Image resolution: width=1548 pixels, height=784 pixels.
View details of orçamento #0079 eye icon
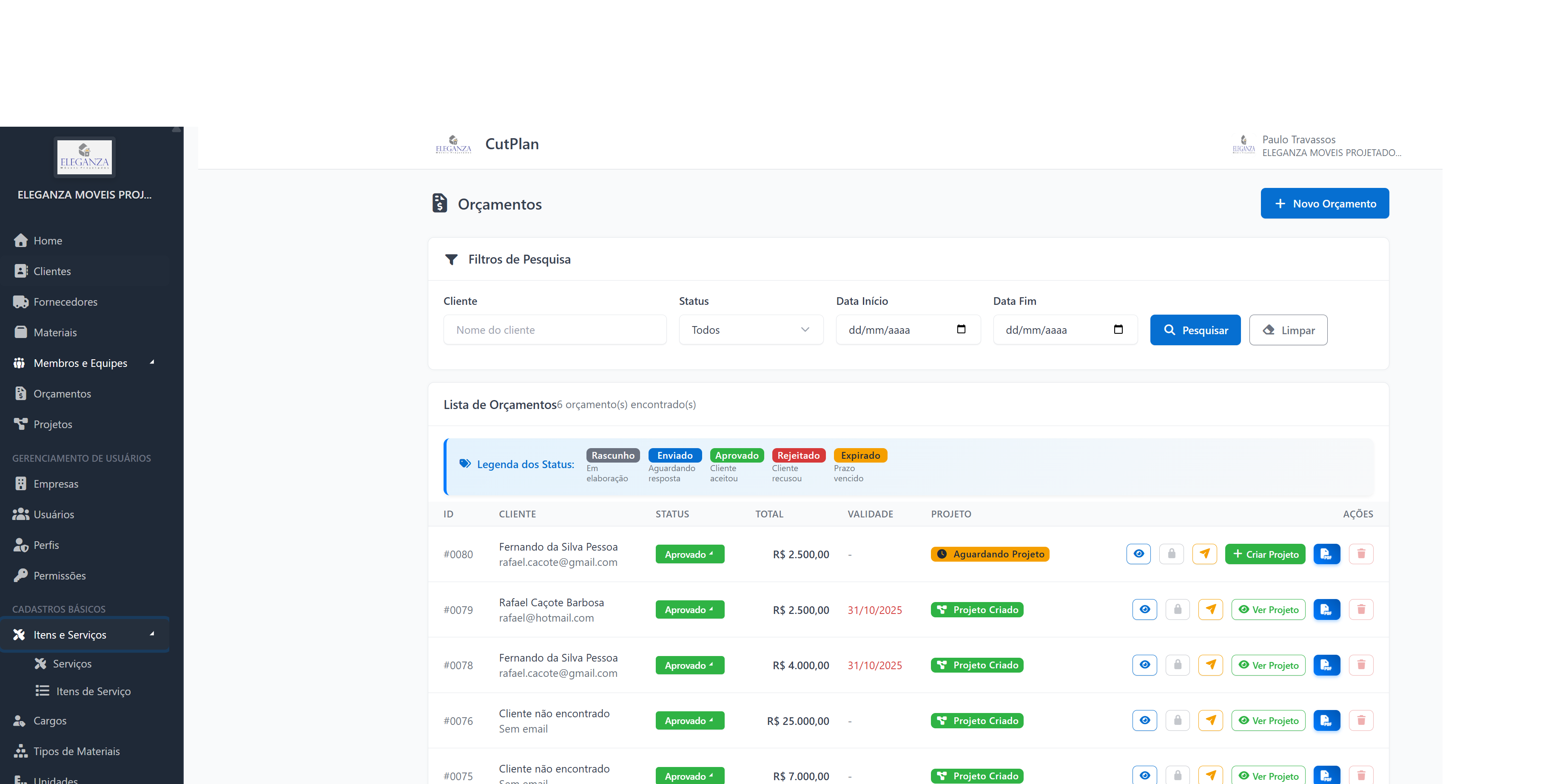tap(1144, 610)
